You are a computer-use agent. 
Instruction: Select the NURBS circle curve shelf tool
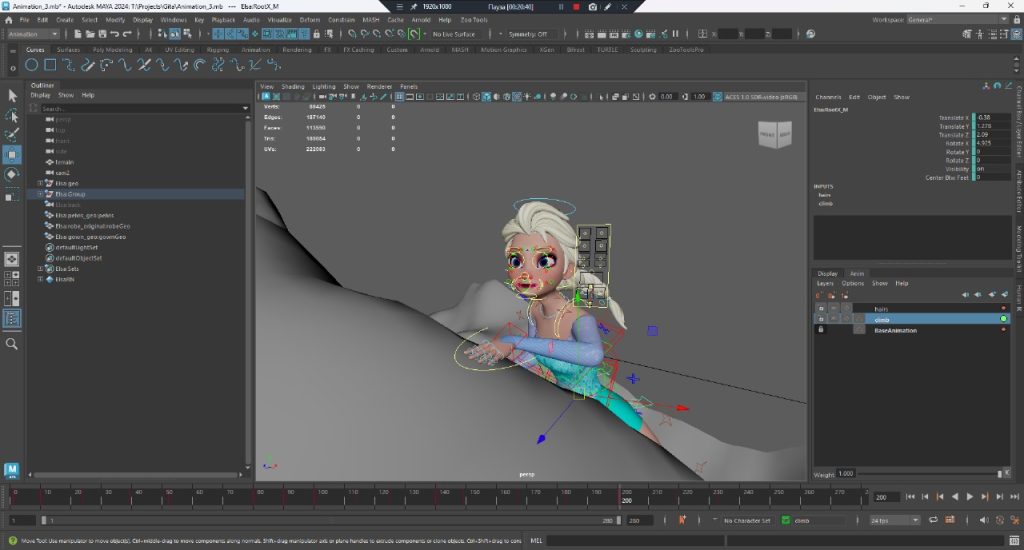tap(31, 65)
